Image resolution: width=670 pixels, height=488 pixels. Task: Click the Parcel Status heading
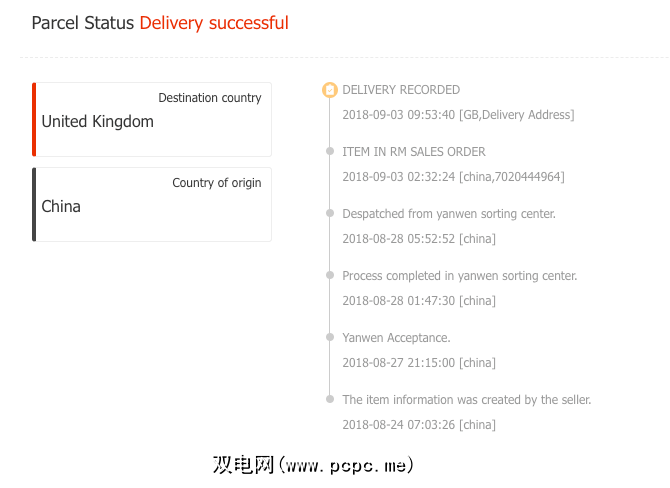click(82, 23)
